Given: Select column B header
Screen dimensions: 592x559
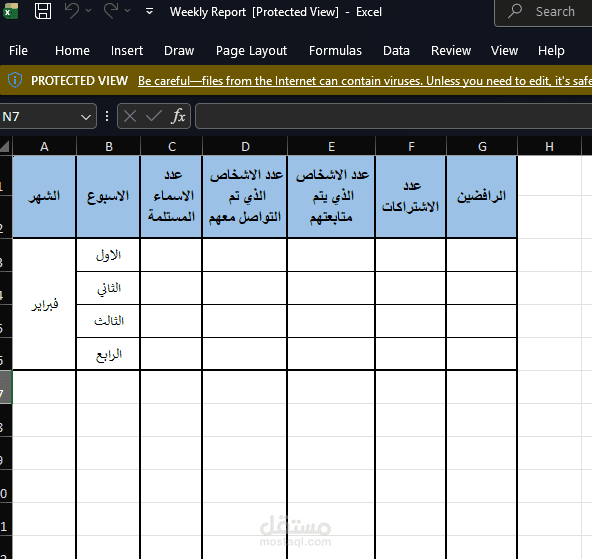Looking at the screenshot, I should (109, 146).
